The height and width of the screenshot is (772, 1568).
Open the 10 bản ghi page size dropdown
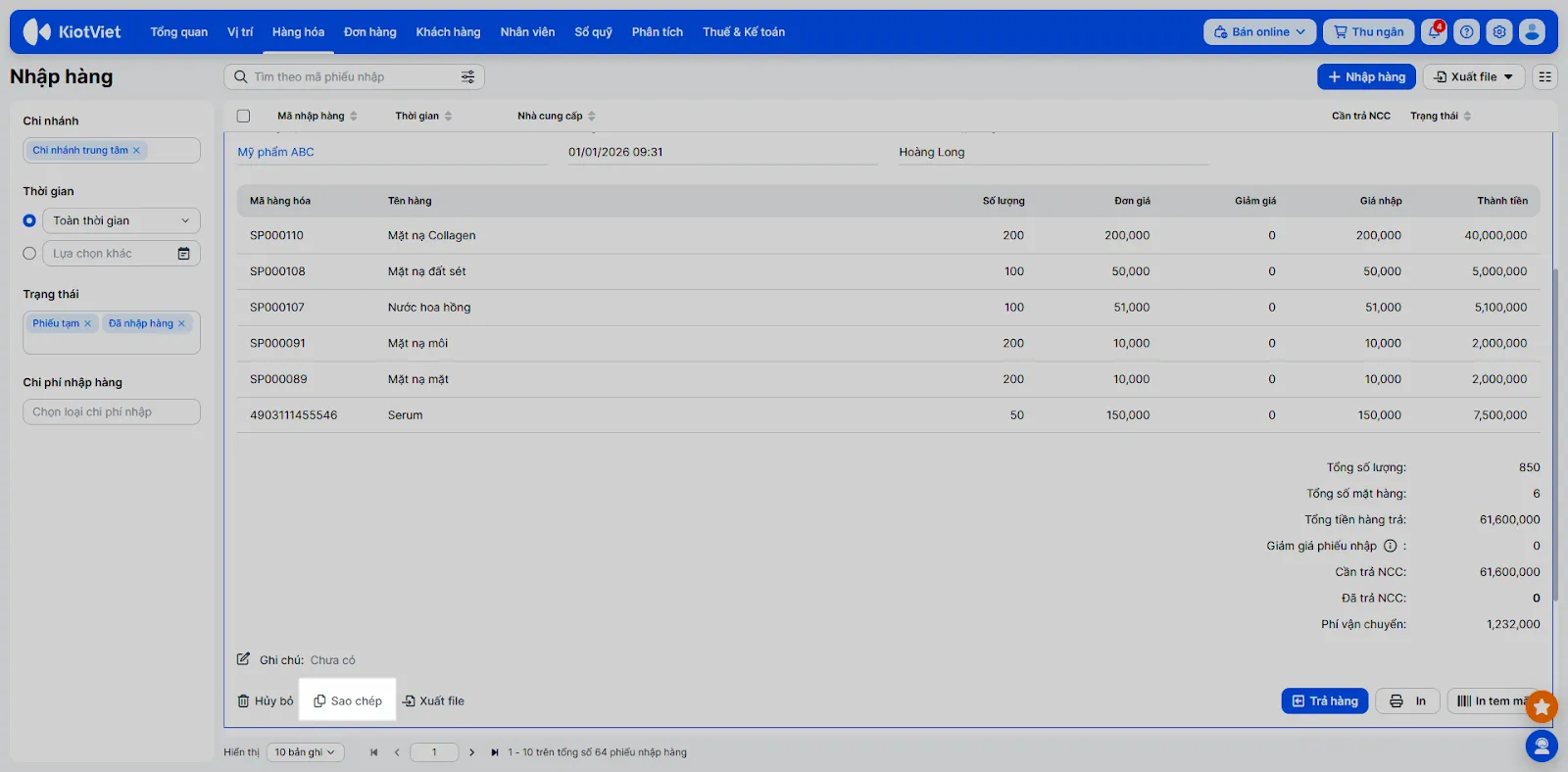(304, 752)
